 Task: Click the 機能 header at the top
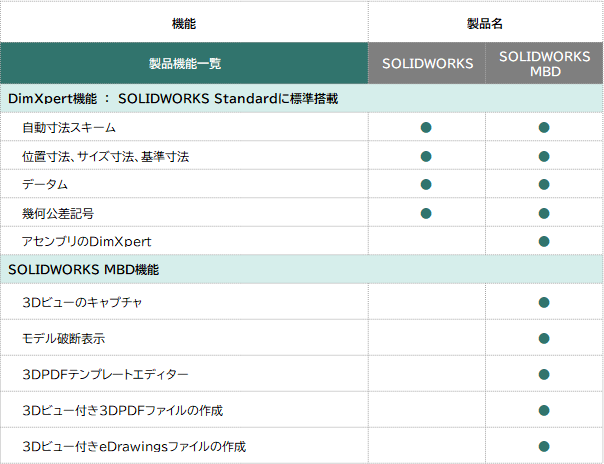[x=185, y=21]
